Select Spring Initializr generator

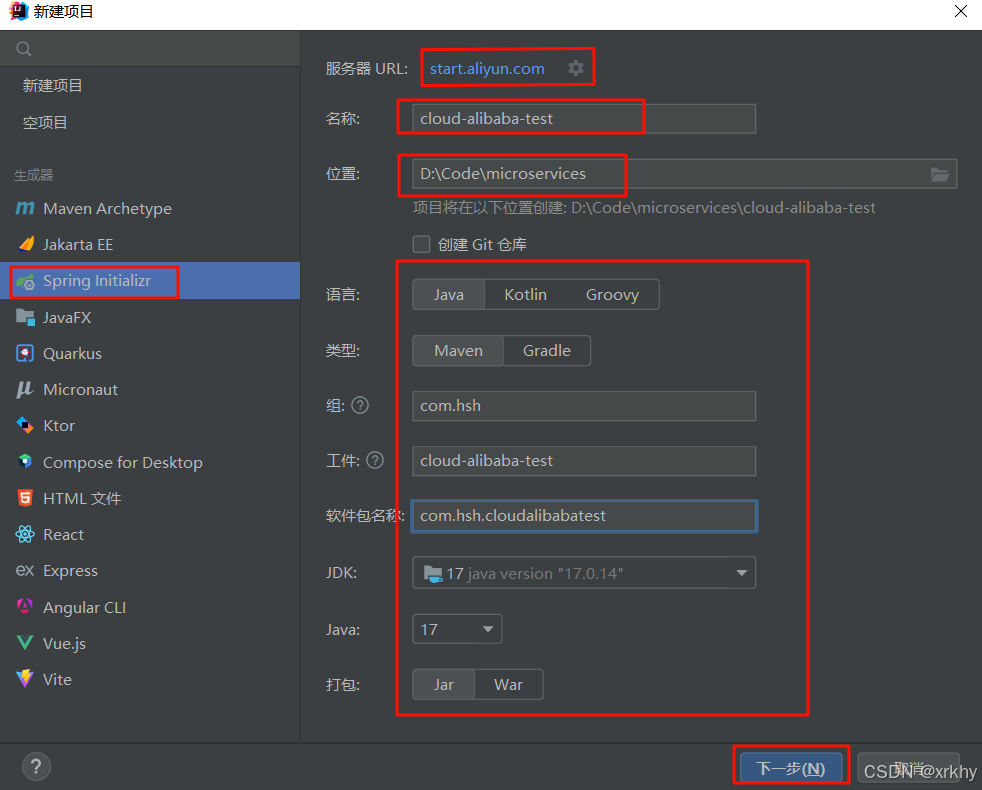coord(150,281)
